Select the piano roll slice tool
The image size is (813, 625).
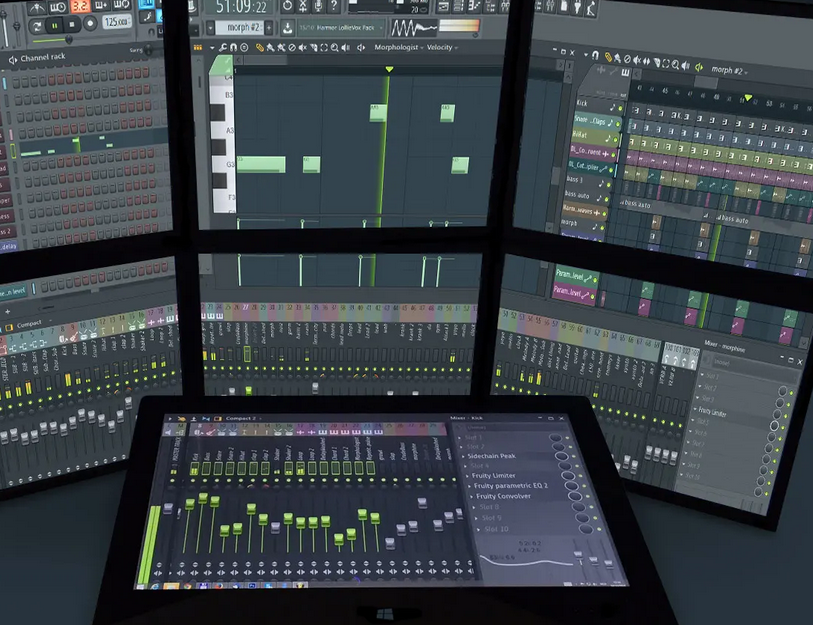313,48
